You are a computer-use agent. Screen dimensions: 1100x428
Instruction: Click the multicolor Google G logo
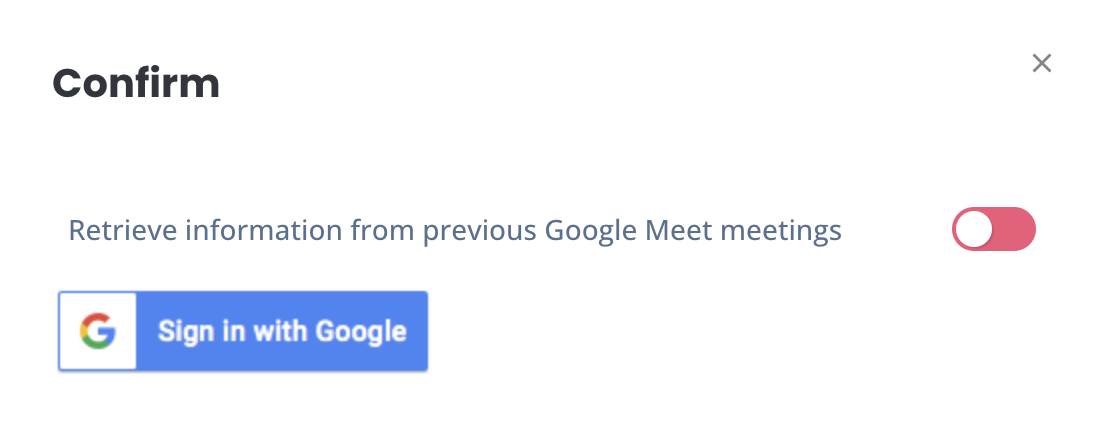[x=98, y=331]
